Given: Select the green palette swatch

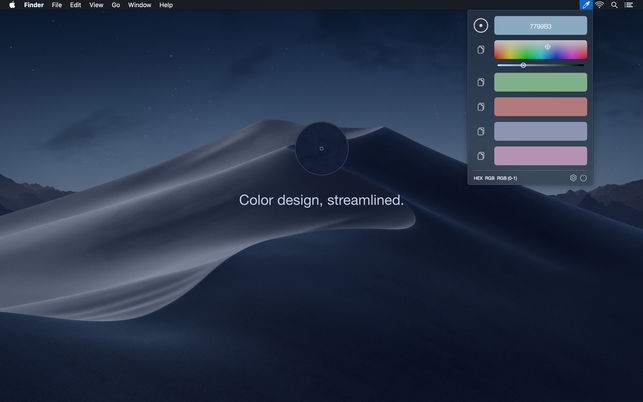Looking at the screenshot, I should 540,82.
